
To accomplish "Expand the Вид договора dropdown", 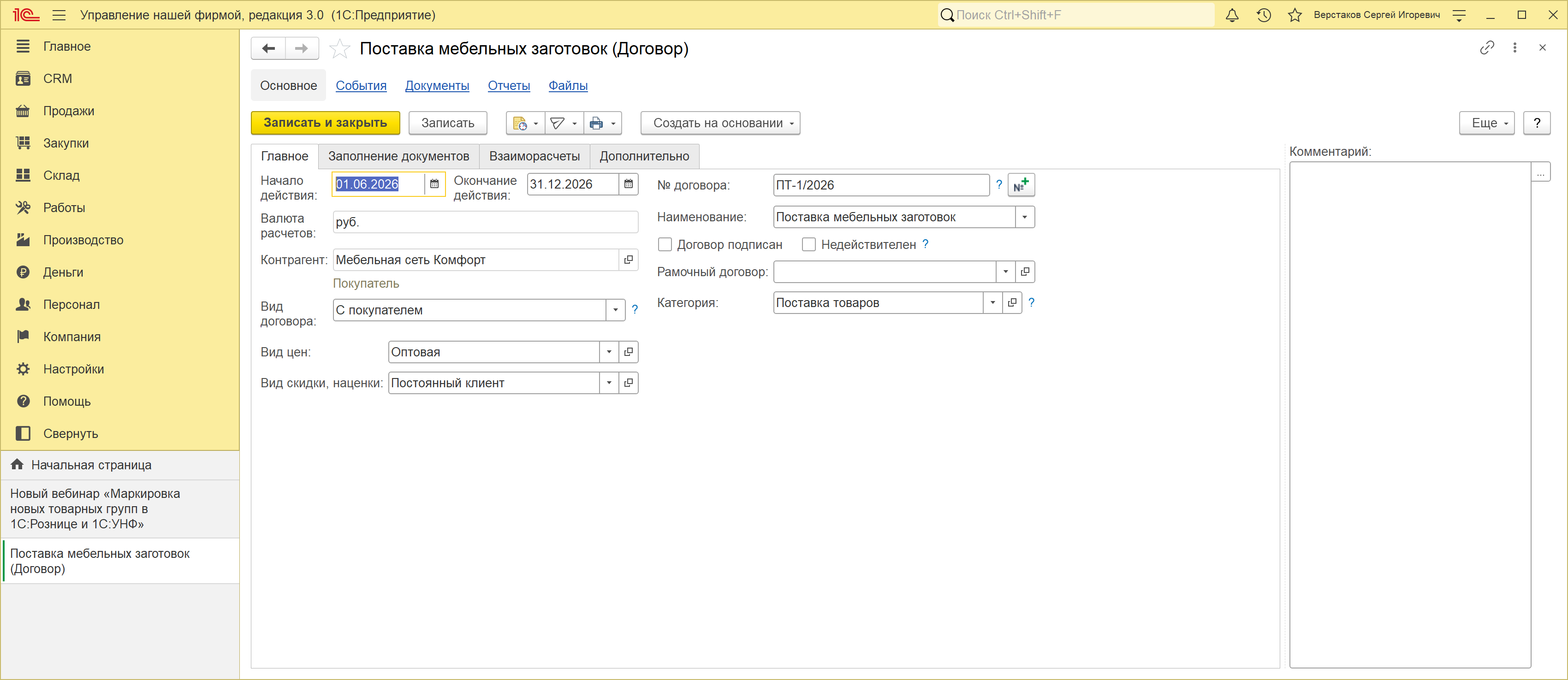I will click(616, 310).
